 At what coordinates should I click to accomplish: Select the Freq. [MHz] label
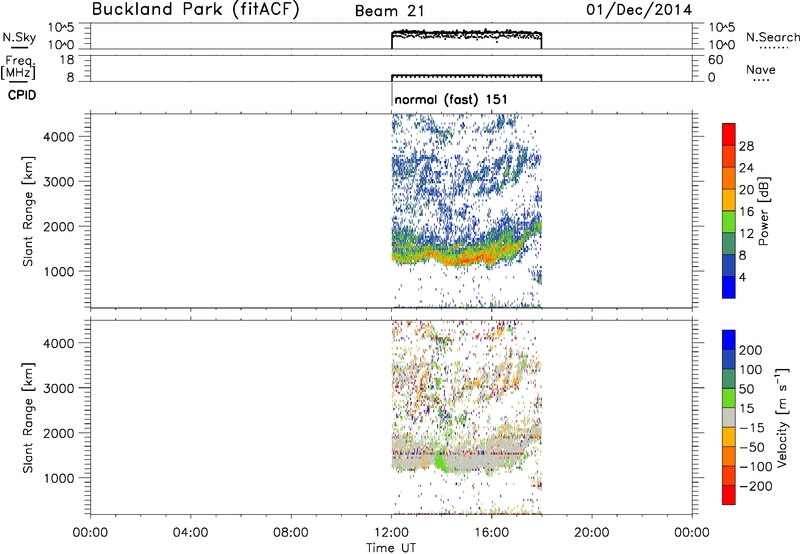[x=19, y=67]
